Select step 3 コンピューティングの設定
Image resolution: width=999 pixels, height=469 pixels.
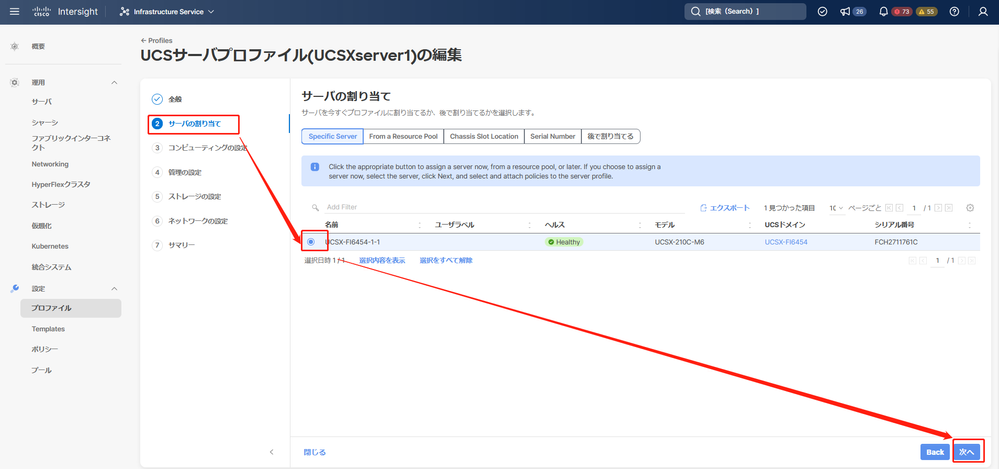[199, 148]
